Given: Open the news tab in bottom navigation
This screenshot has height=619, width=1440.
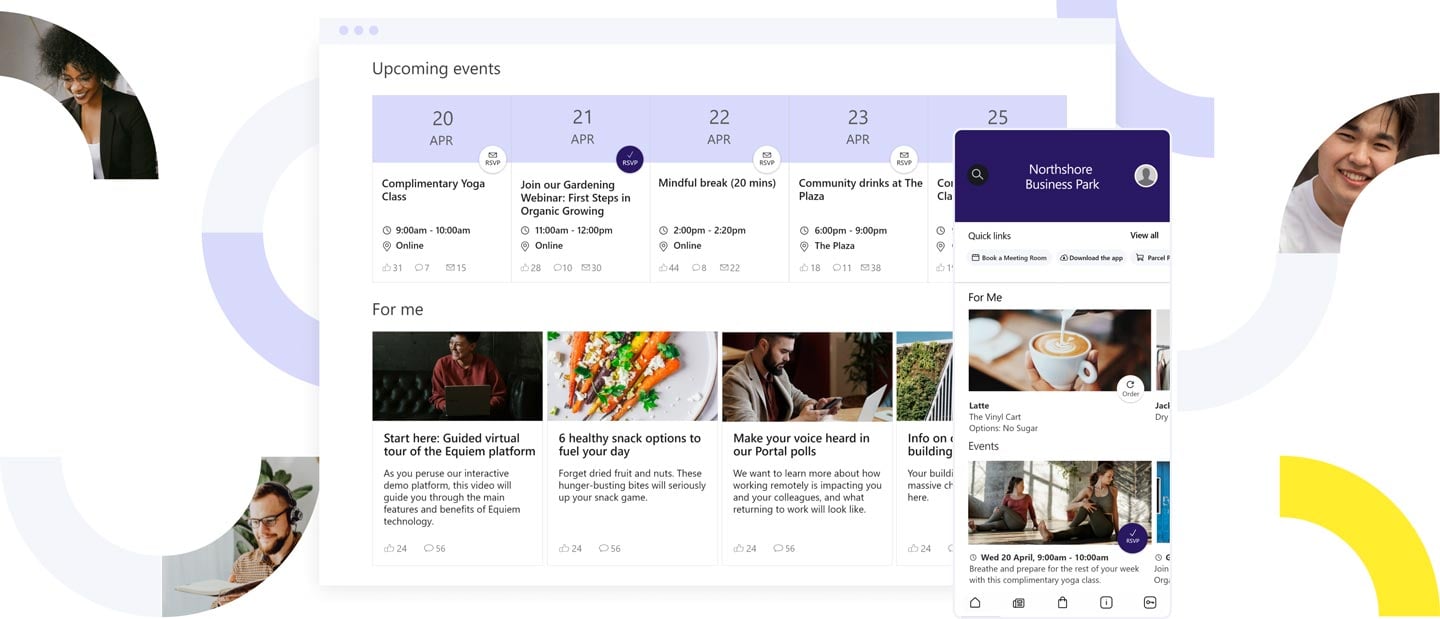Looking at the screenshot, I should (x=1018, y=602).
